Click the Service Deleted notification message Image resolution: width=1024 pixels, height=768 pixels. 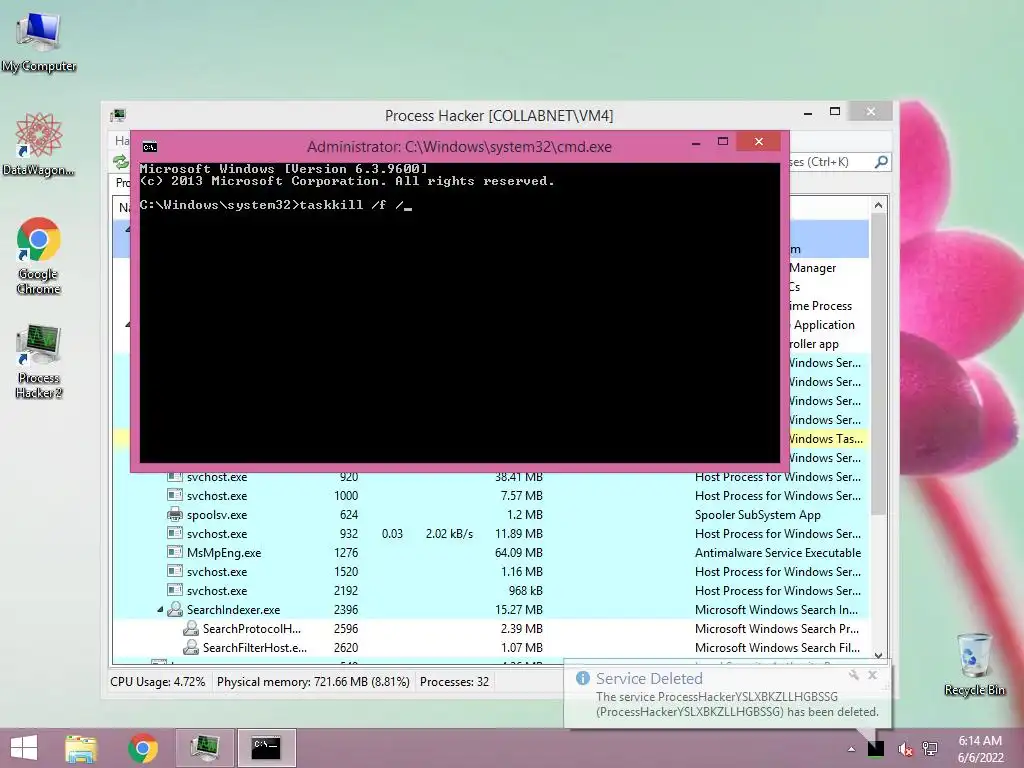tap(737, 704)
